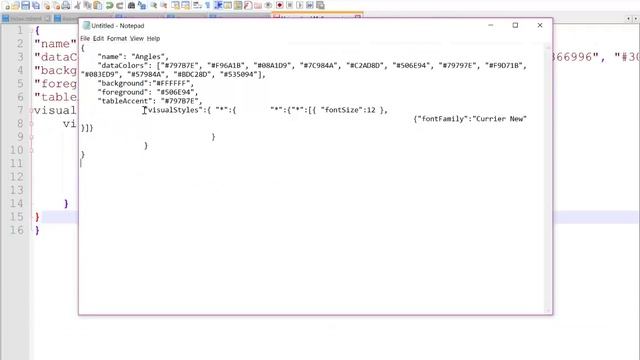Click the Replace icon in Notepad++ toolbar
The image size is (640, 360).
pos(142,5)
